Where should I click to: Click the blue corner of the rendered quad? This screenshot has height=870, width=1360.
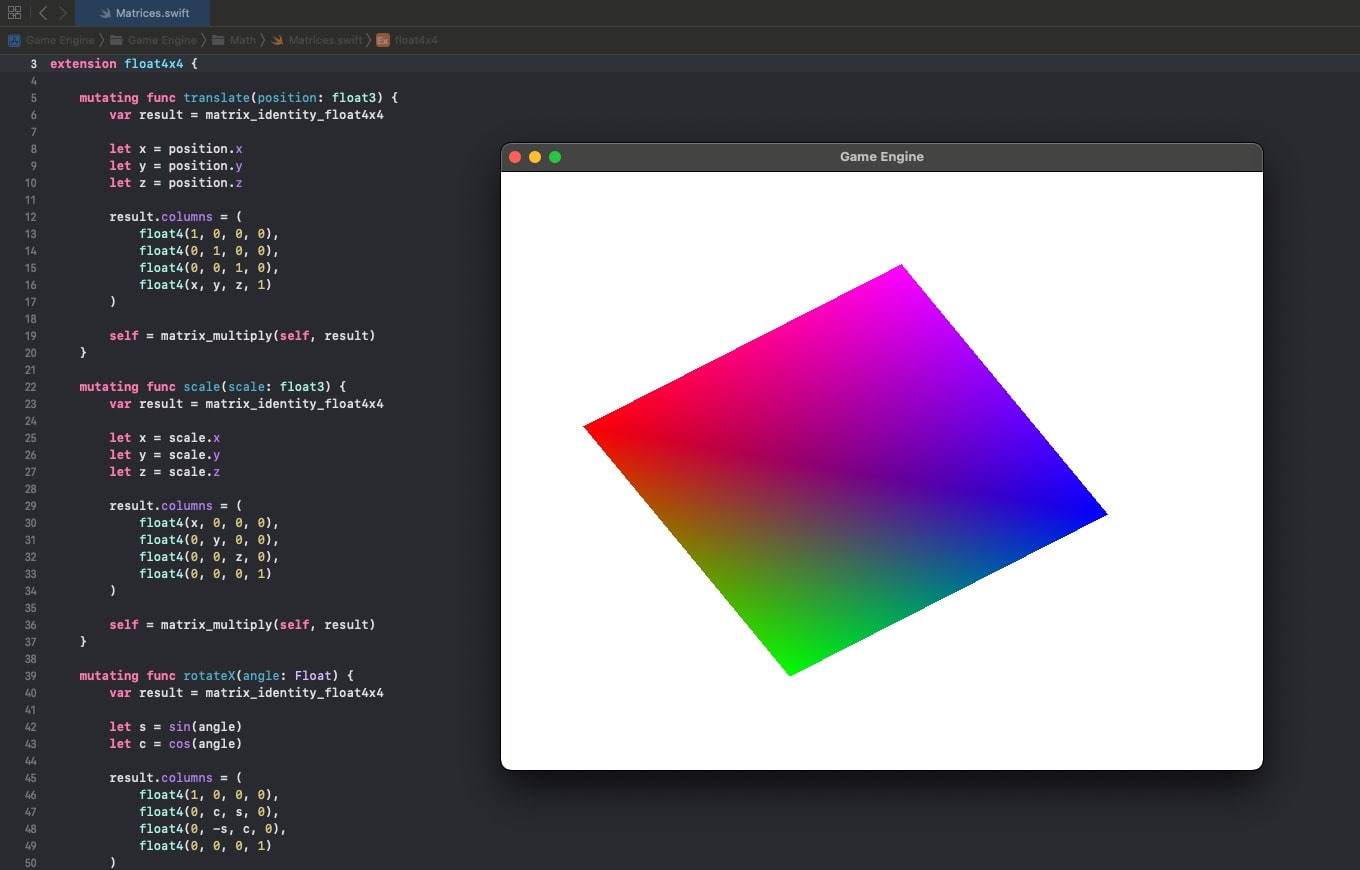(1101, 514)
